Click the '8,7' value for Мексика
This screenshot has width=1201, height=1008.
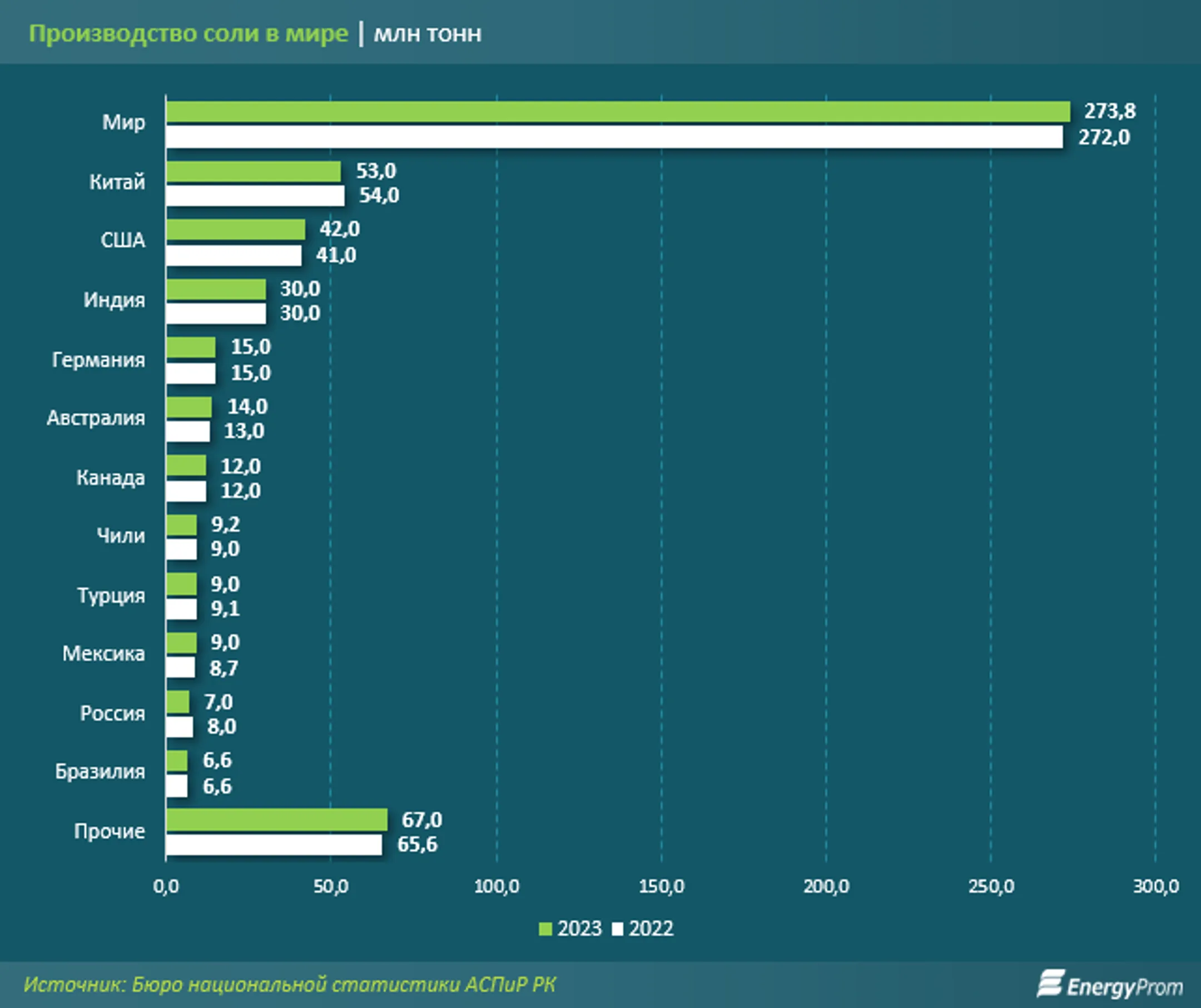[x=224, y=668]
